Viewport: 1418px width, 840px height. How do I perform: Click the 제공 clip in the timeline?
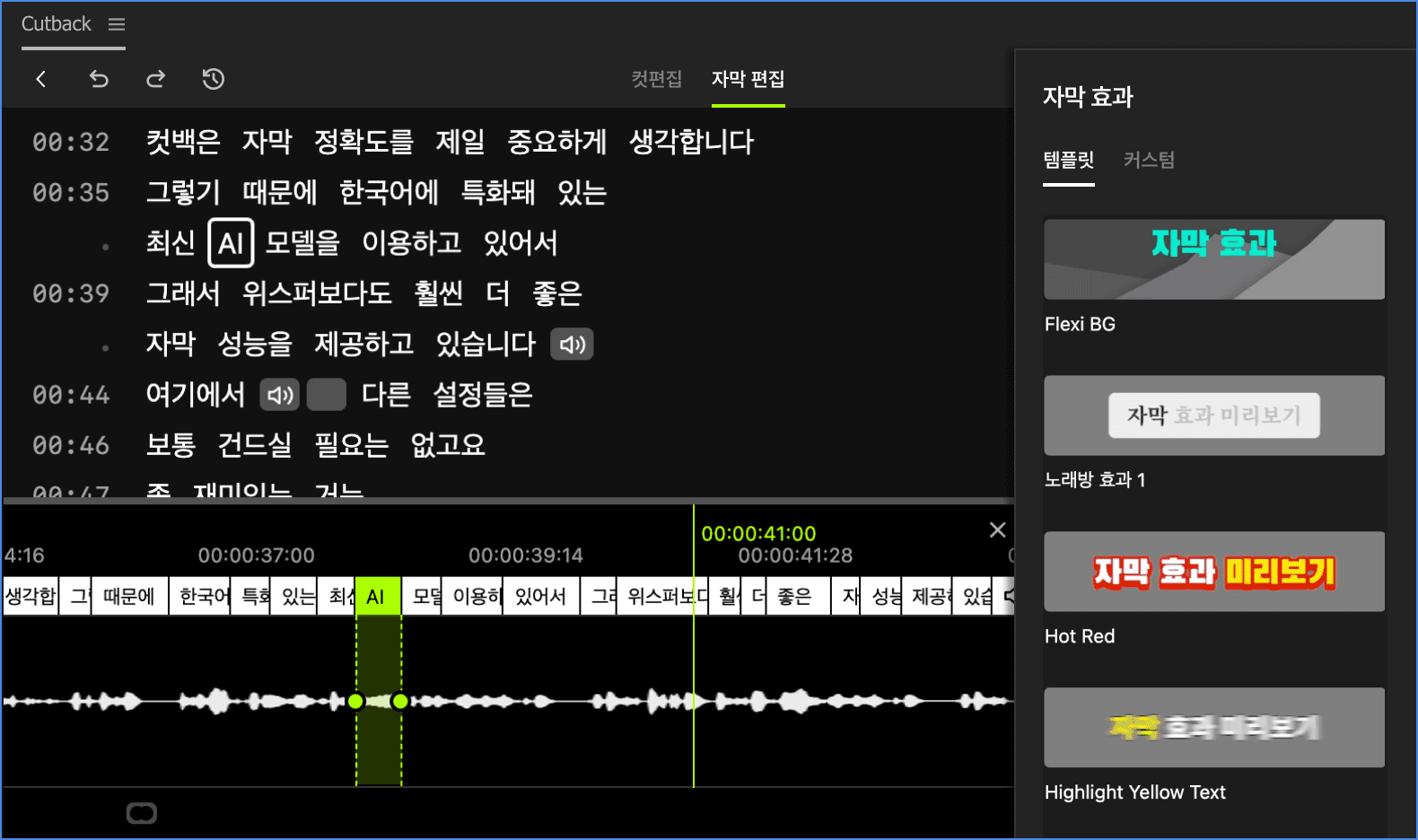point(927,597)
